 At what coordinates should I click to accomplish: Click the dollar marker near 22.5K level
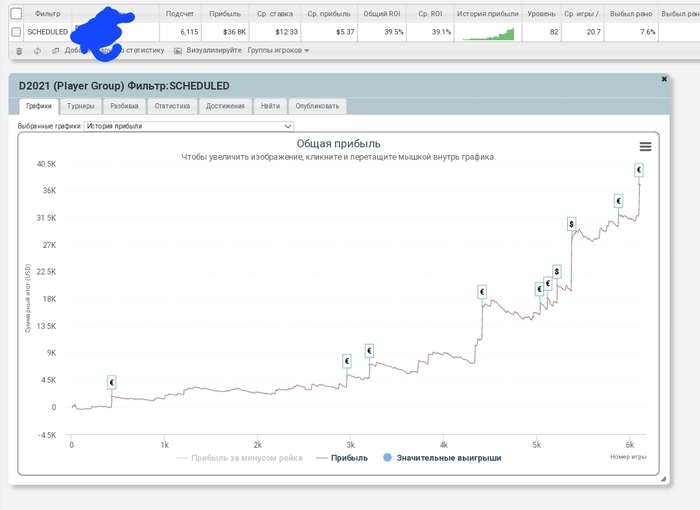click(556, 271)
